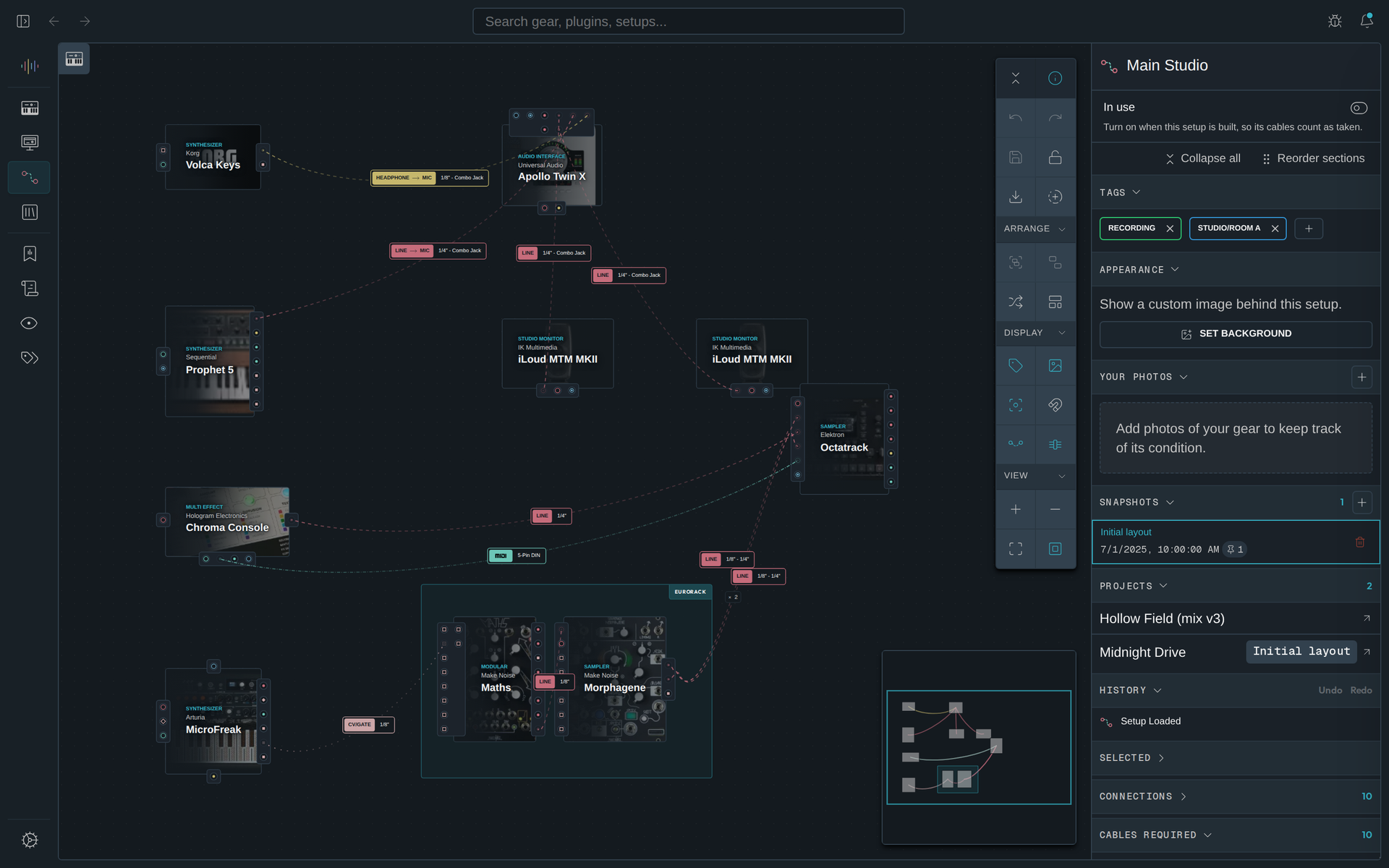Click the fullscreen view icon
1389x868 pixels.
1016,549
